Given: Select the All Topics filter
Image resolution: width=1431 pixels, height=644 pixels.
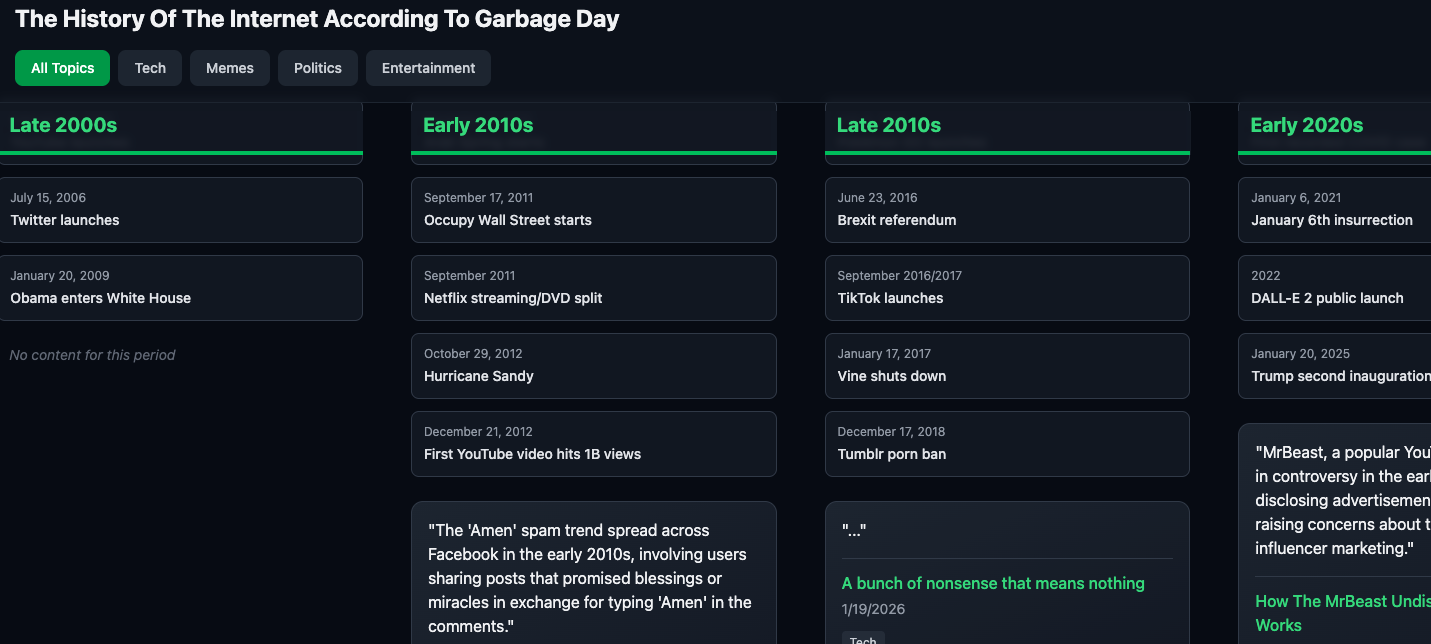Looking at the screenshot, I should [x=62, y=68].
